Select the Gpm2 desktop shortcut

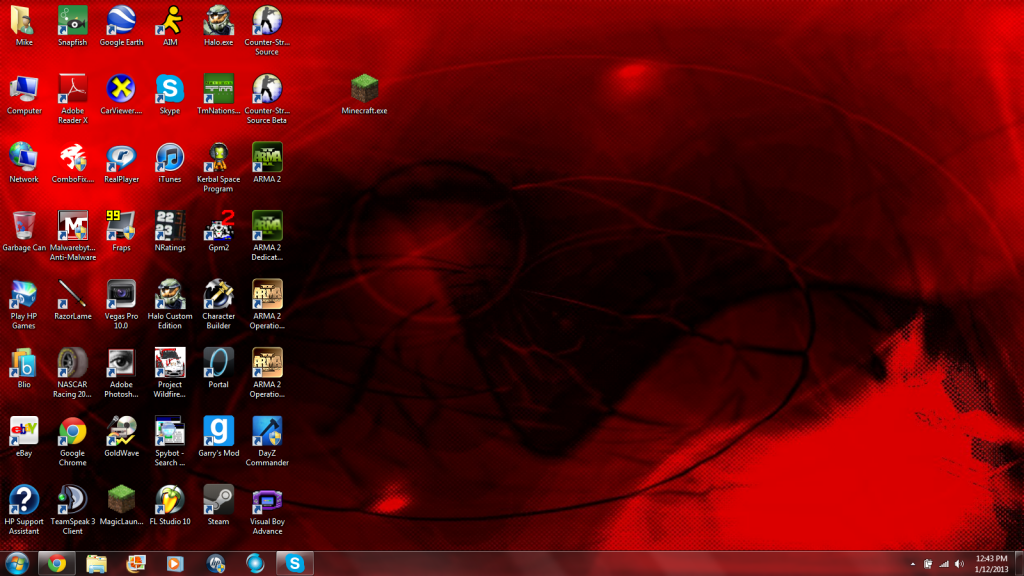(x=218, y=232)
